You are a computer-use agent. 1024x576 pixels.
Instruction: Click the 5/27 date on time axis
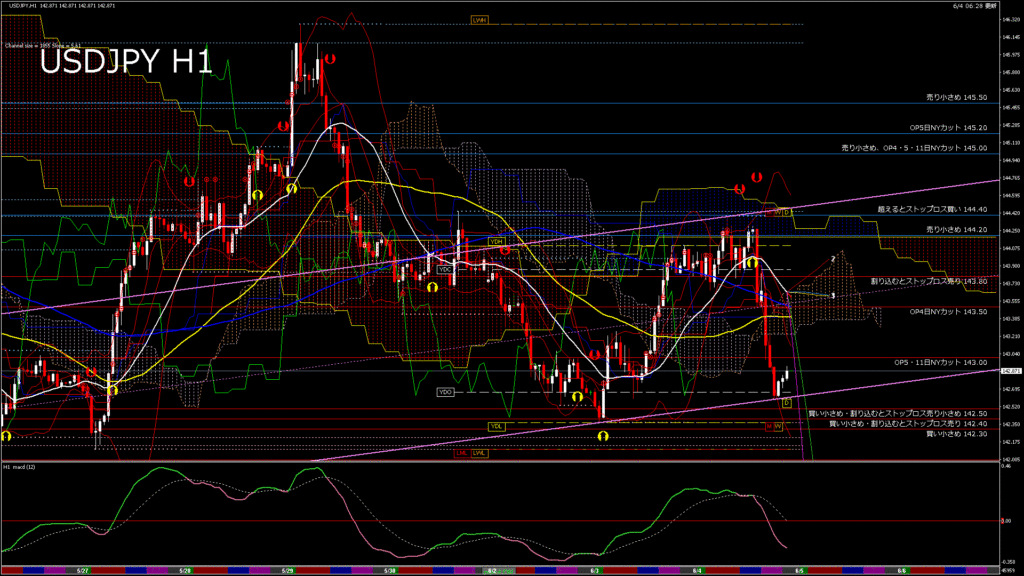(x=82, y=571)
